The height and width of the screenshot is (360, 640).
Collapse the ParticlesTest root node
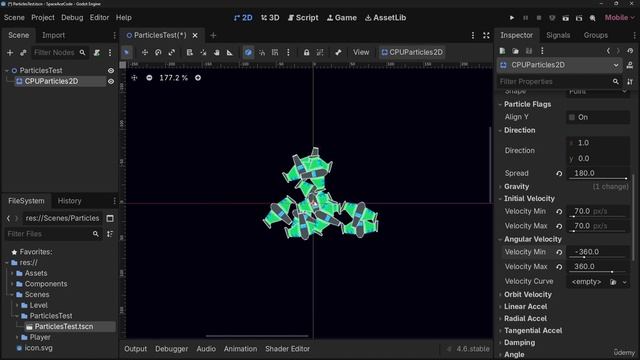[7, 71]
